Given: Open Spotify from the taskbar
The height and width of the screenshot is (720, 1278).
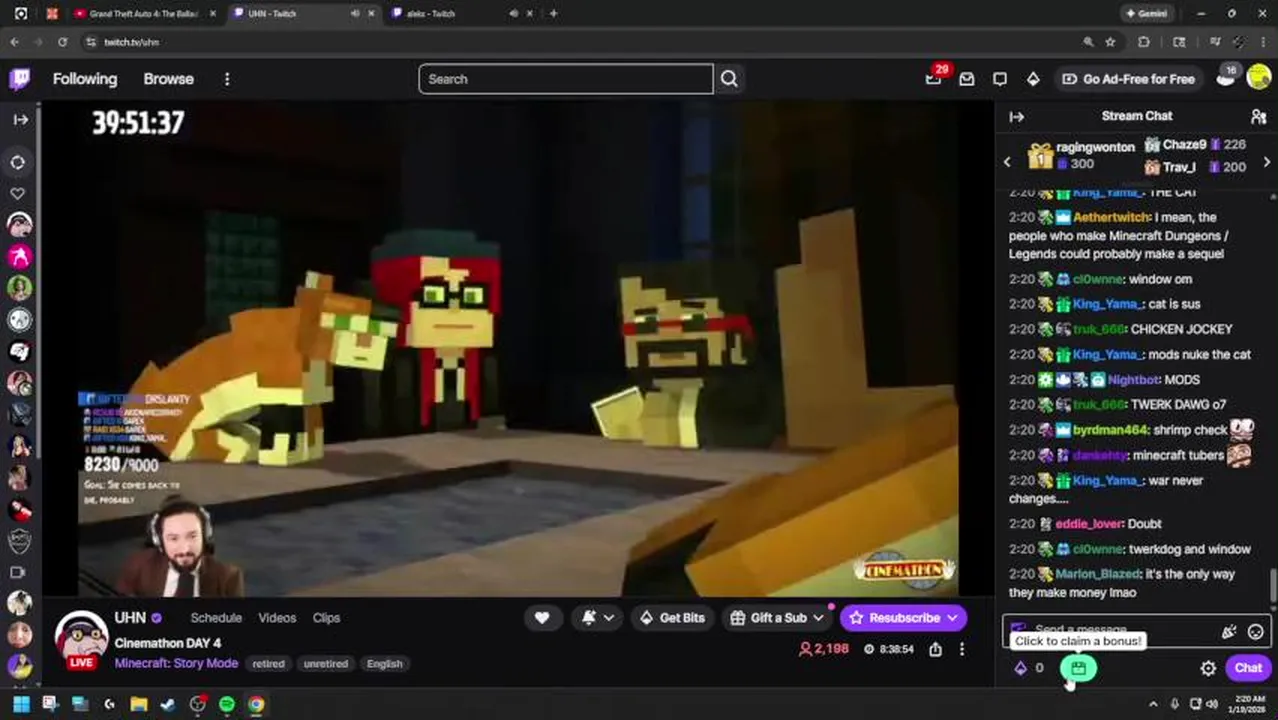Looking at the screenshot, I should [x=227, y=705].
